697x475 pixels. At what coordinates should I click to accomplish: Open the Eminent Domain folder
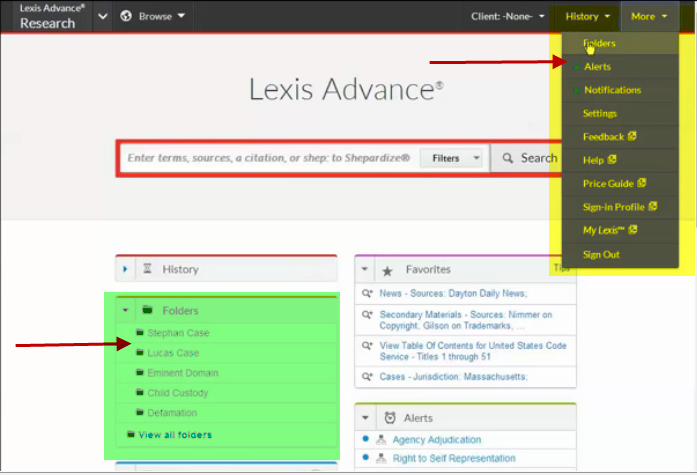[x=183, y=373]
